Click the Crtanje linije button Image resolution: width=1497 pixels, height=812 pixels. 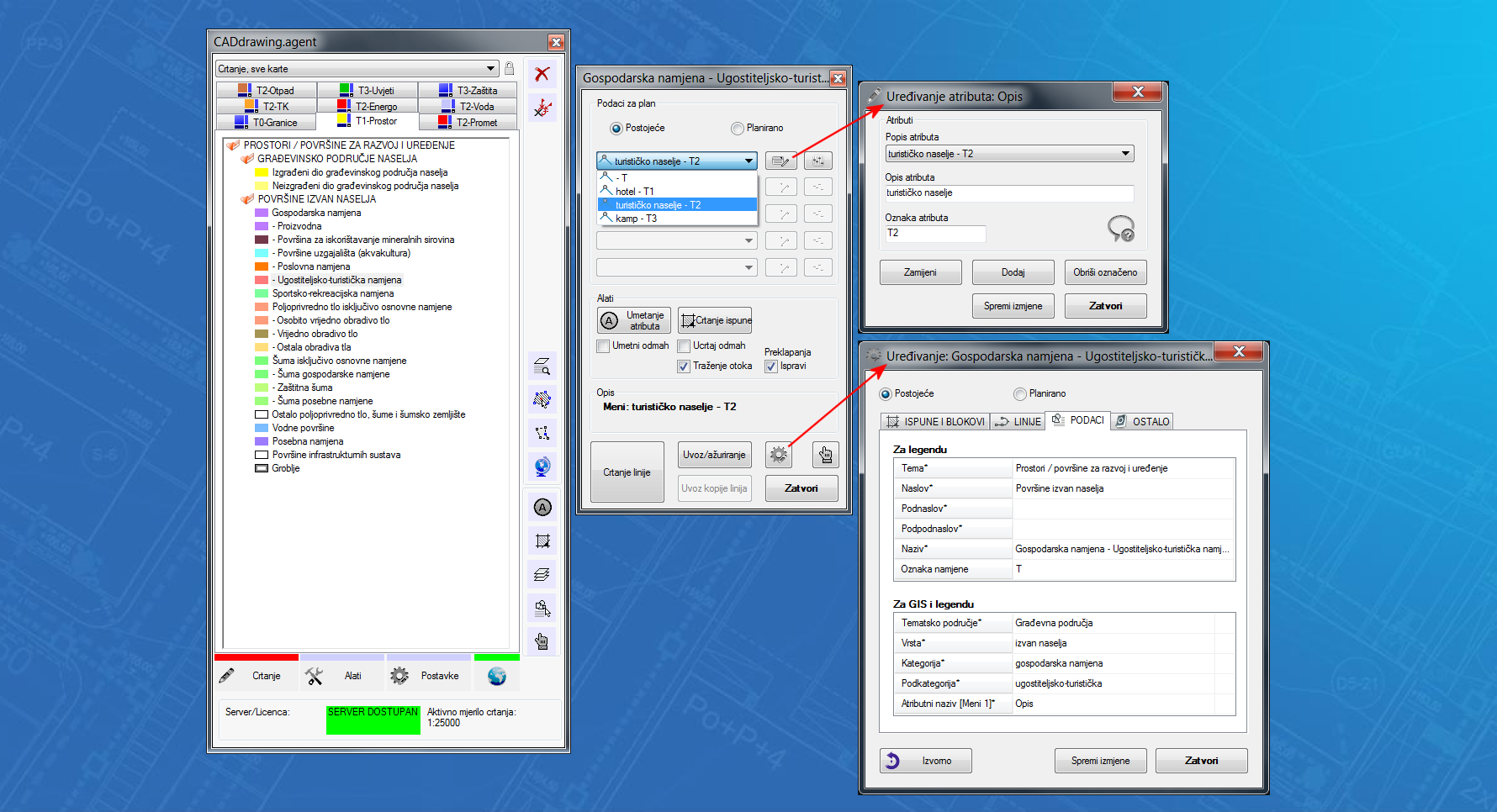click(x=627, y=472)
